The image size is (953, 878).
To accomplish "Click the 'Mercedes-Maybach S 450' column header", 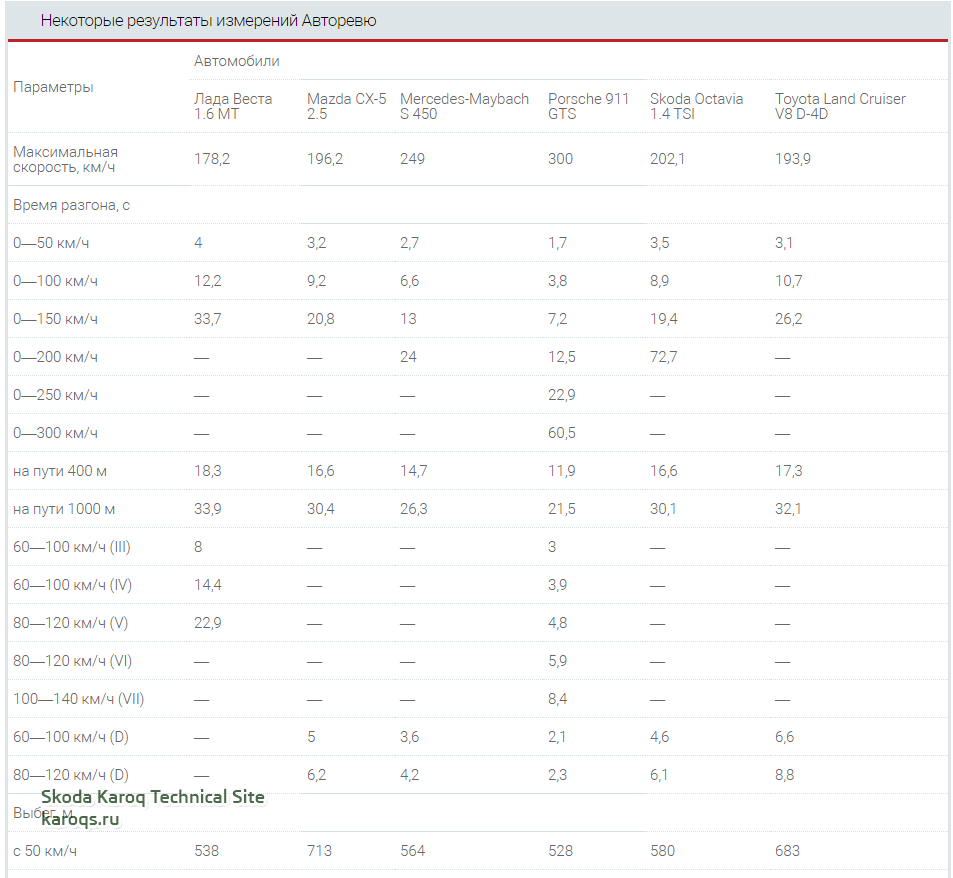I will pyautogui.click(x=464, y=106).
